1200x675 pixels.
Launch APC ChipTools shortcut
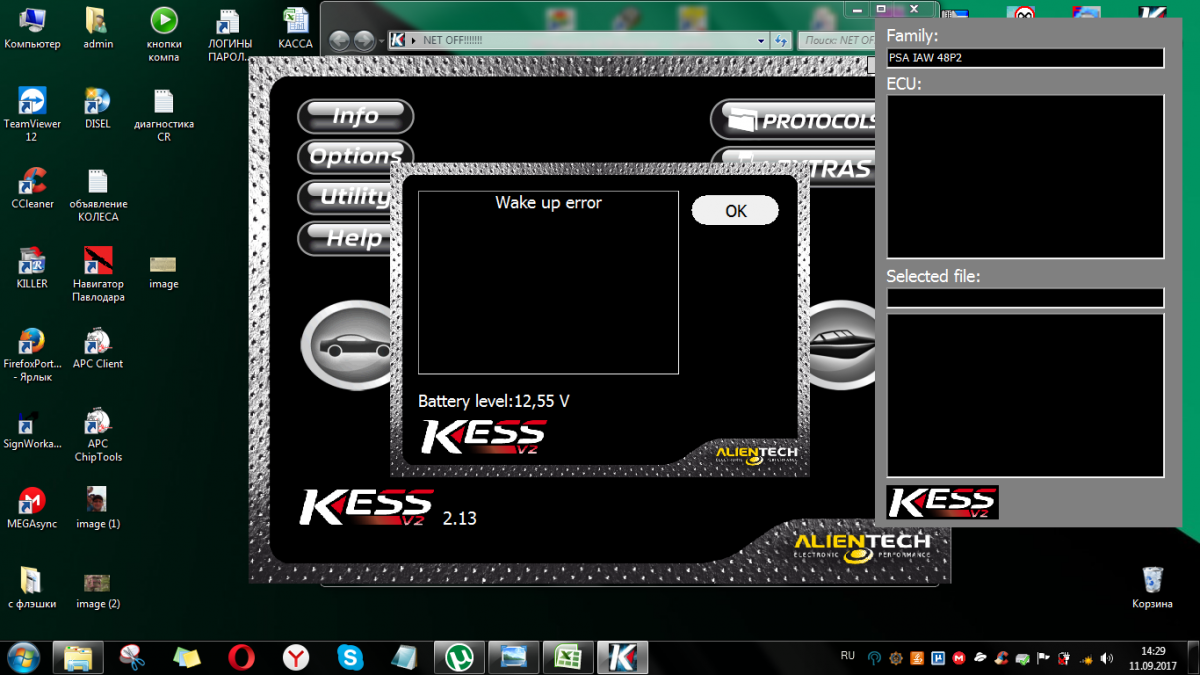click(x=98, y=434)
